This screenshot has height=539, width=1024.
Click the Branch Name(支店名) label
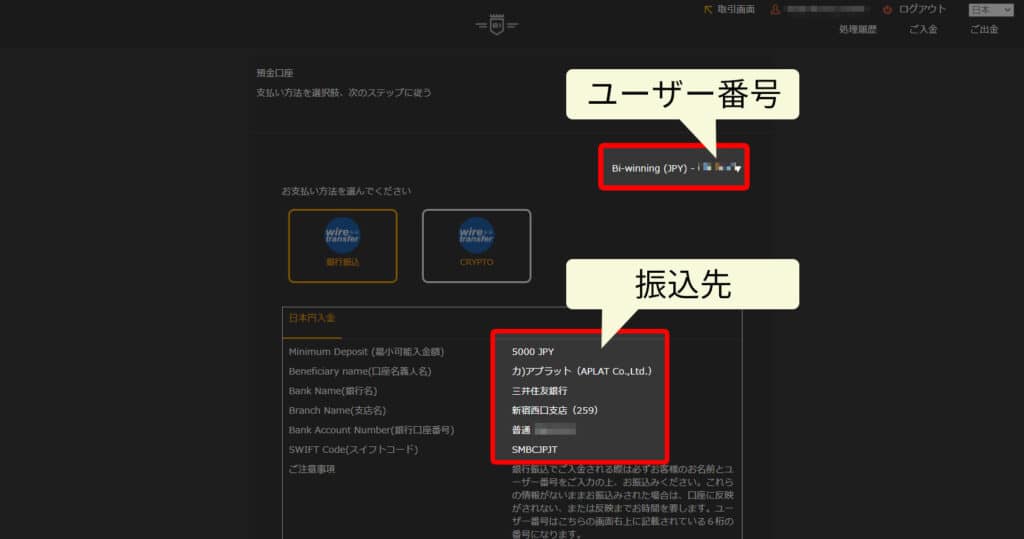point(337,410)
